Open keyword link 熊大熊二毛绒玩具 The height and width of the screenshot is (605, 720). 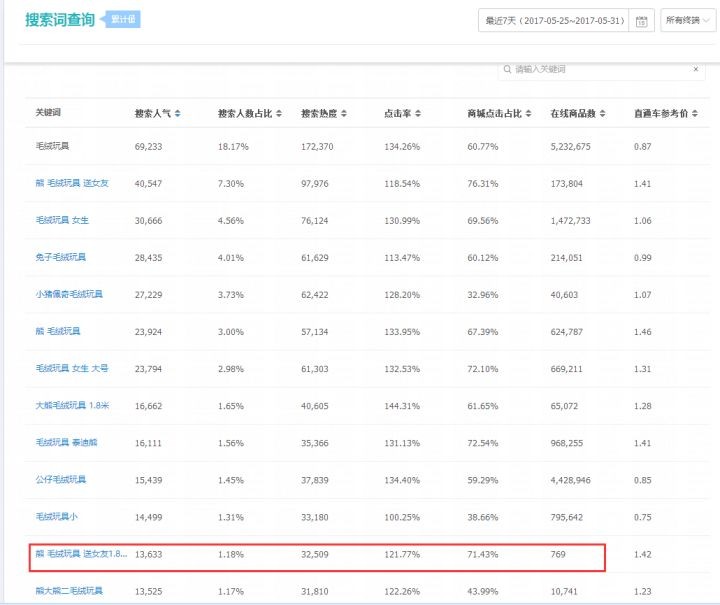[69, 591]
